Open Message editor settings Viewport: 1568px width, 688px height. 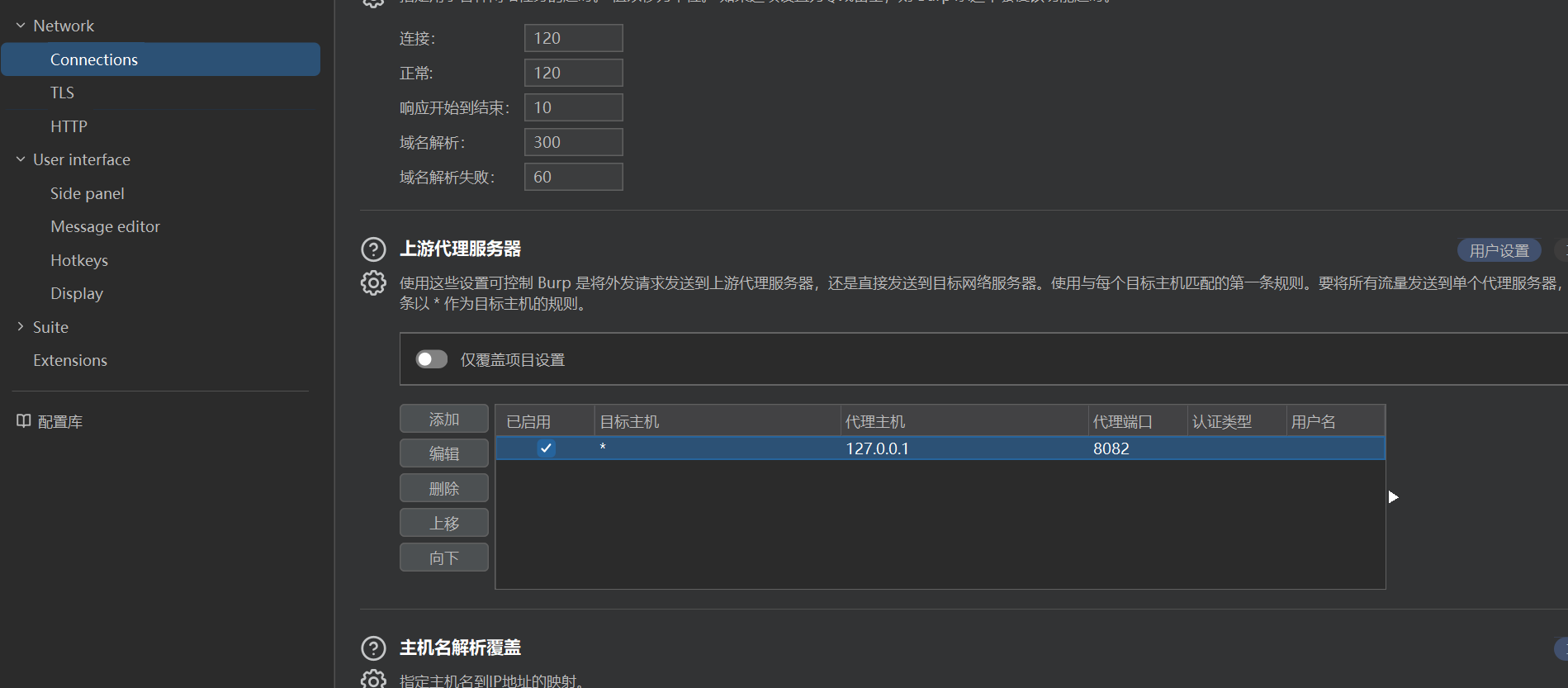click(x=105, y=226)
